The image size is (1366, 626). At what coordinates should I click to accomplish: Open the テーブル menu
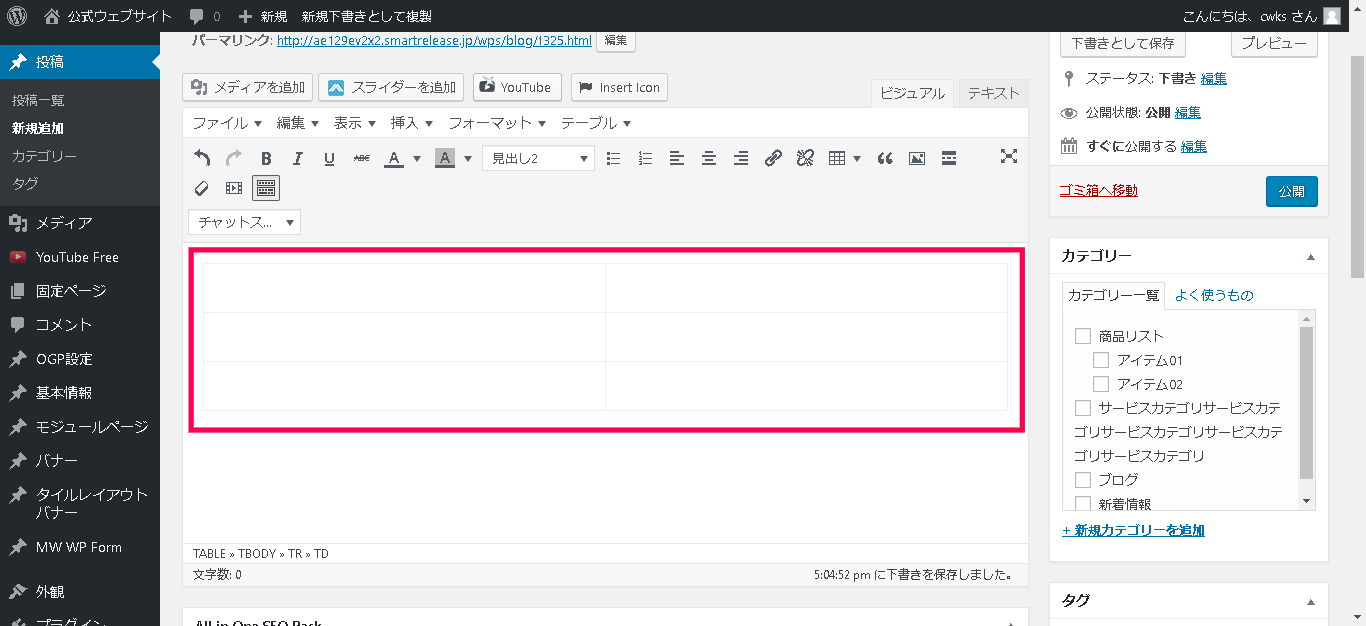pyautogui.click(x=595, y=123)
